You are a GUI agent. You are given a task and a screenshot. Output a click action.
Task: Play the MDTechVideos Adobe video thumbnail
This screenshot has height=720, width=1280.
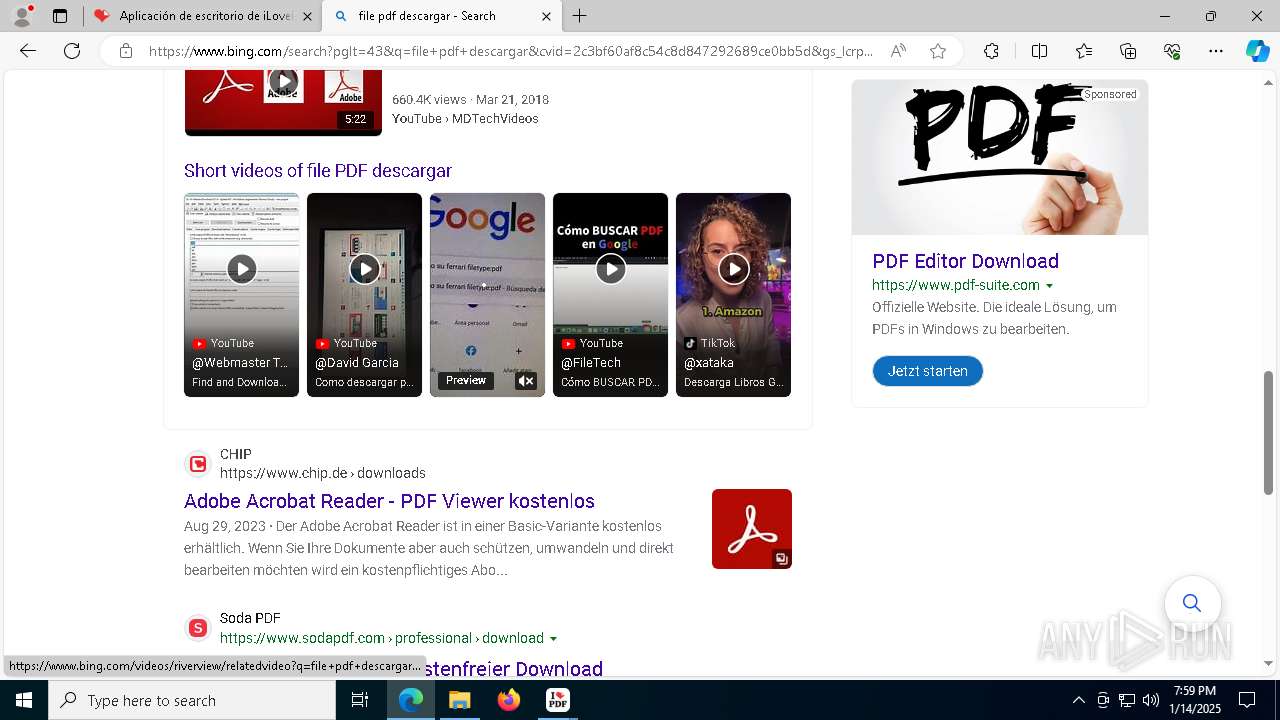(283, 103)
